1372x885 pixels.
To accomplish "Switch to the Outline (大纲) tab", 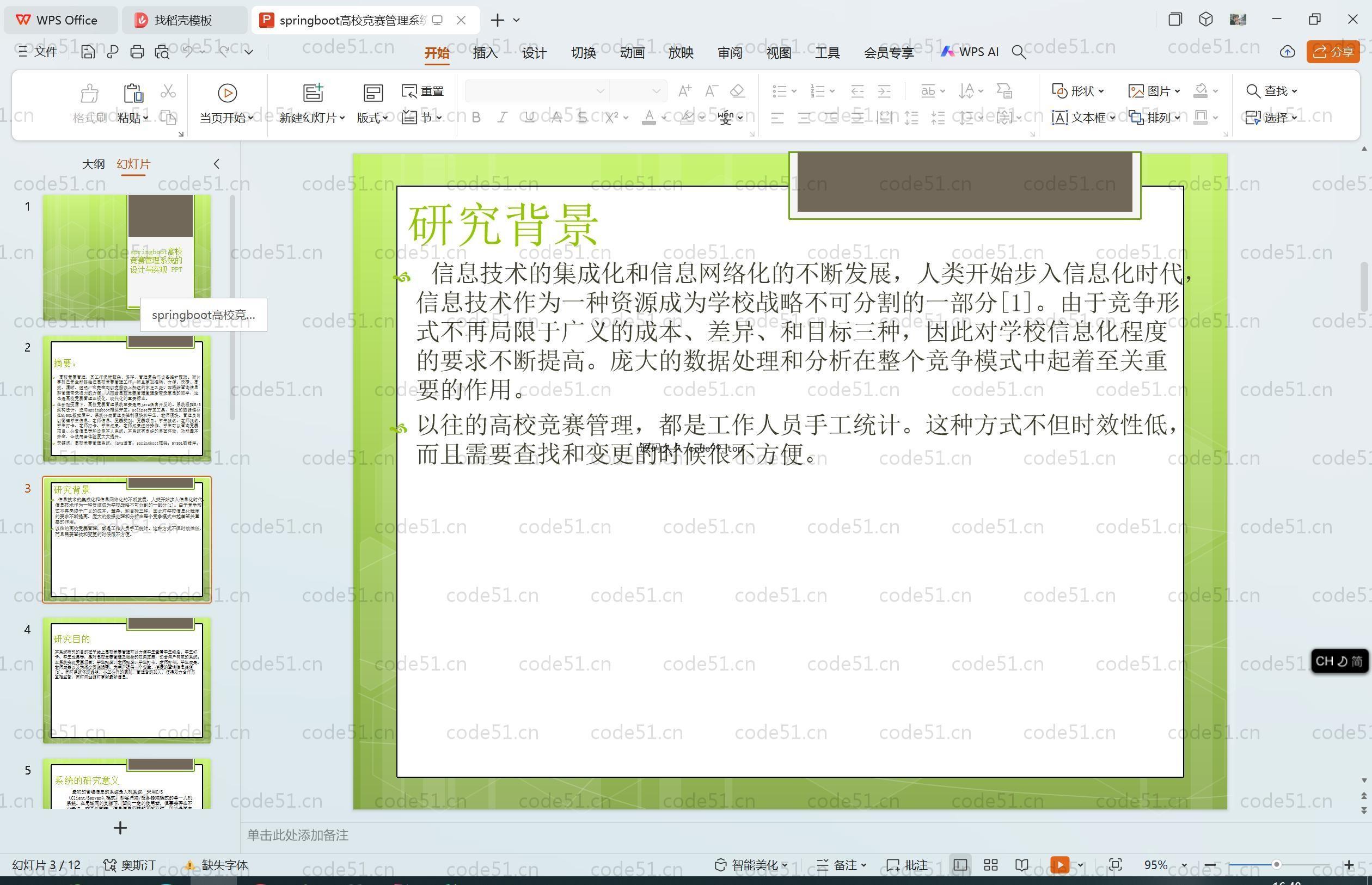I will click(x=93, y=164).
